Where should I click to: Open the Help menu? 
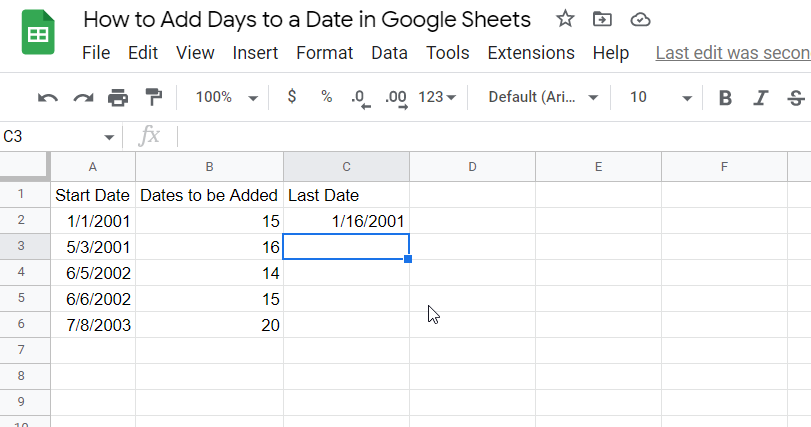611,53
